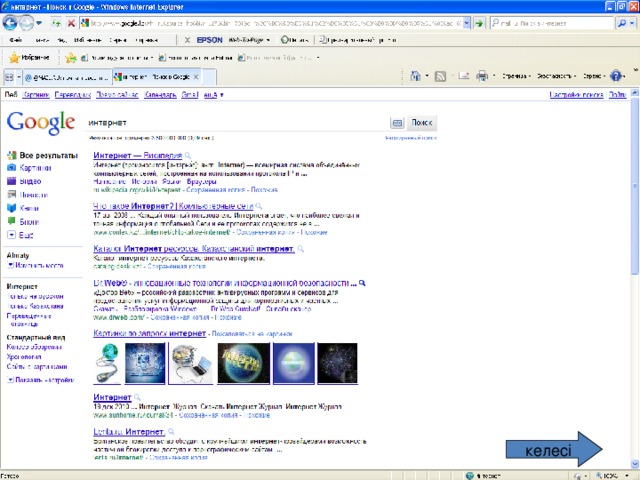Open the laptop with globe image thumbnail
This screenshot has height=480, width=640.
click(x=191, y=364)
